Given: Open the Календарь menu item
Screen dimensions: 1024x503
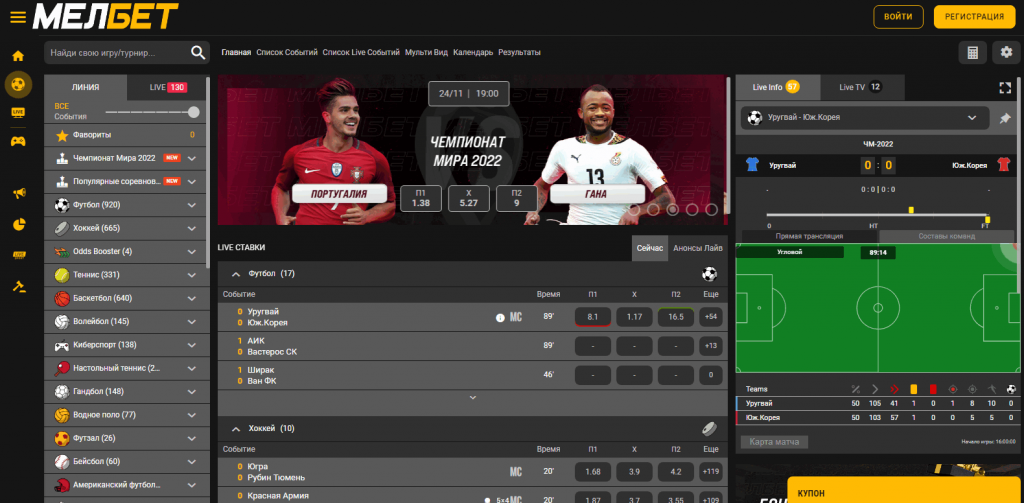Looking at the screenshot, I should tap(472, 52).
